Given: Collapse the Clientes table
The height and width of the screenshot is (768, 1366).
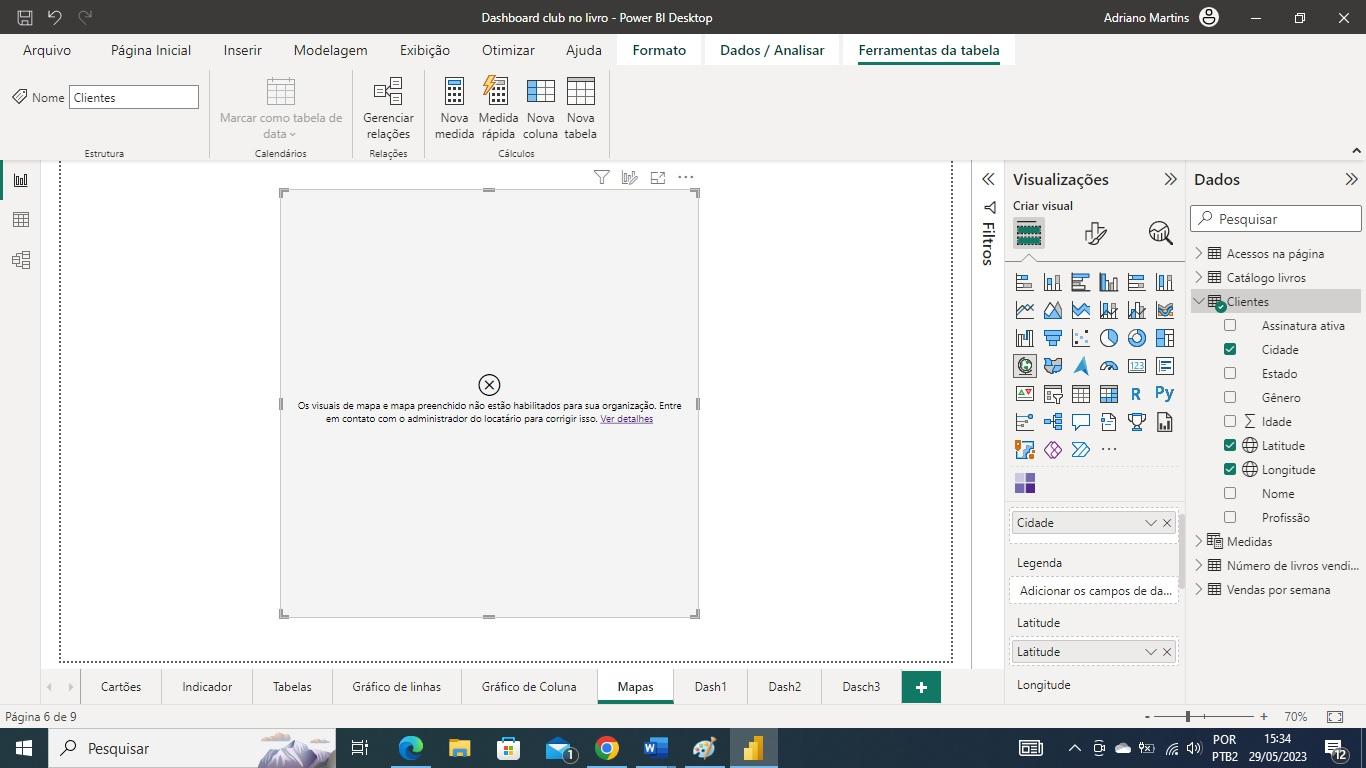Looking at the screenshot, I should (1199, 301).
